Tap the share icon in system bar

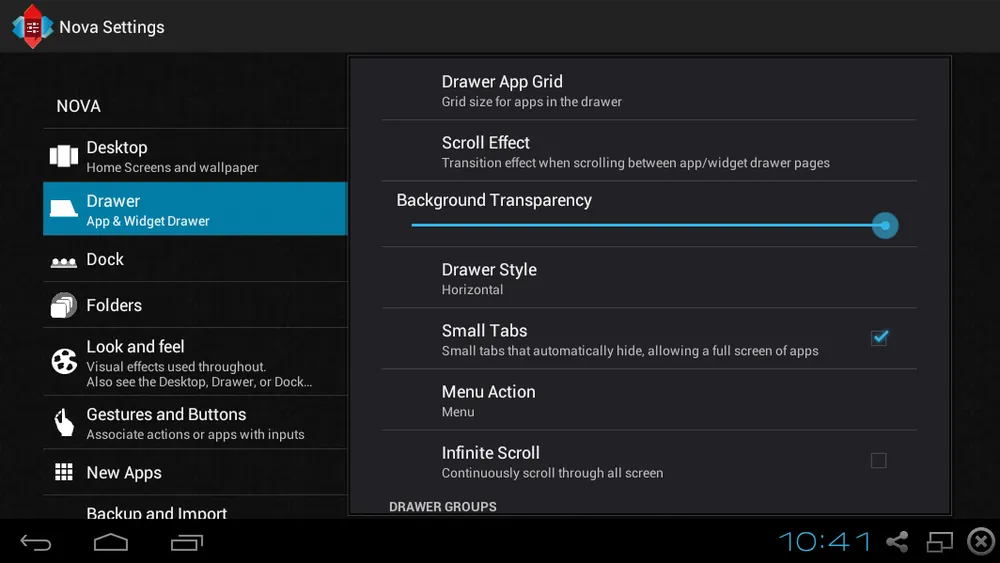(897, 542)
